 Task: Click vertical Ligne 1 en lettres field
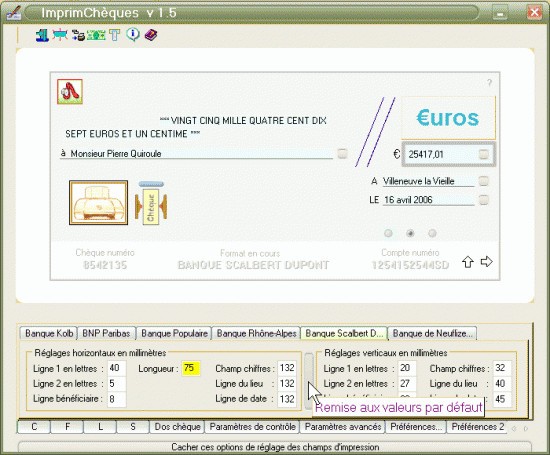tap(407, 368)
